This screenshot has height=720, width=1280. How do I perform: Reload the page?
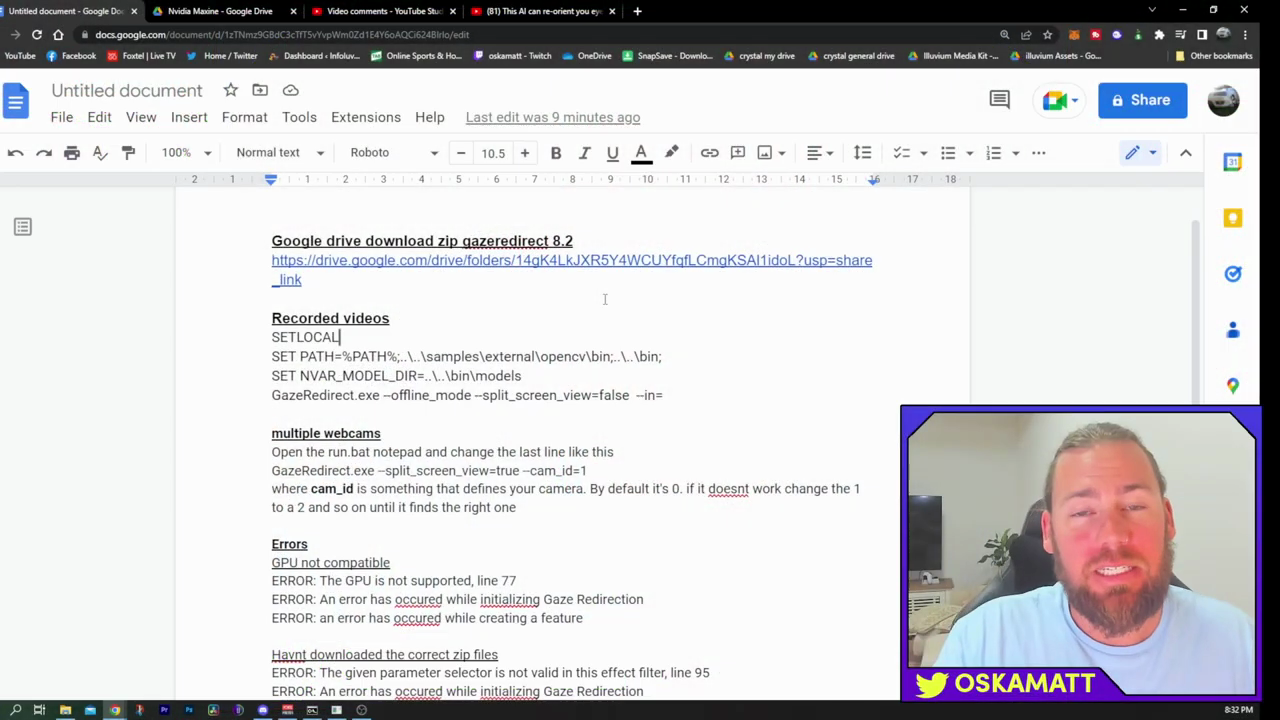(x=37, y=34)
